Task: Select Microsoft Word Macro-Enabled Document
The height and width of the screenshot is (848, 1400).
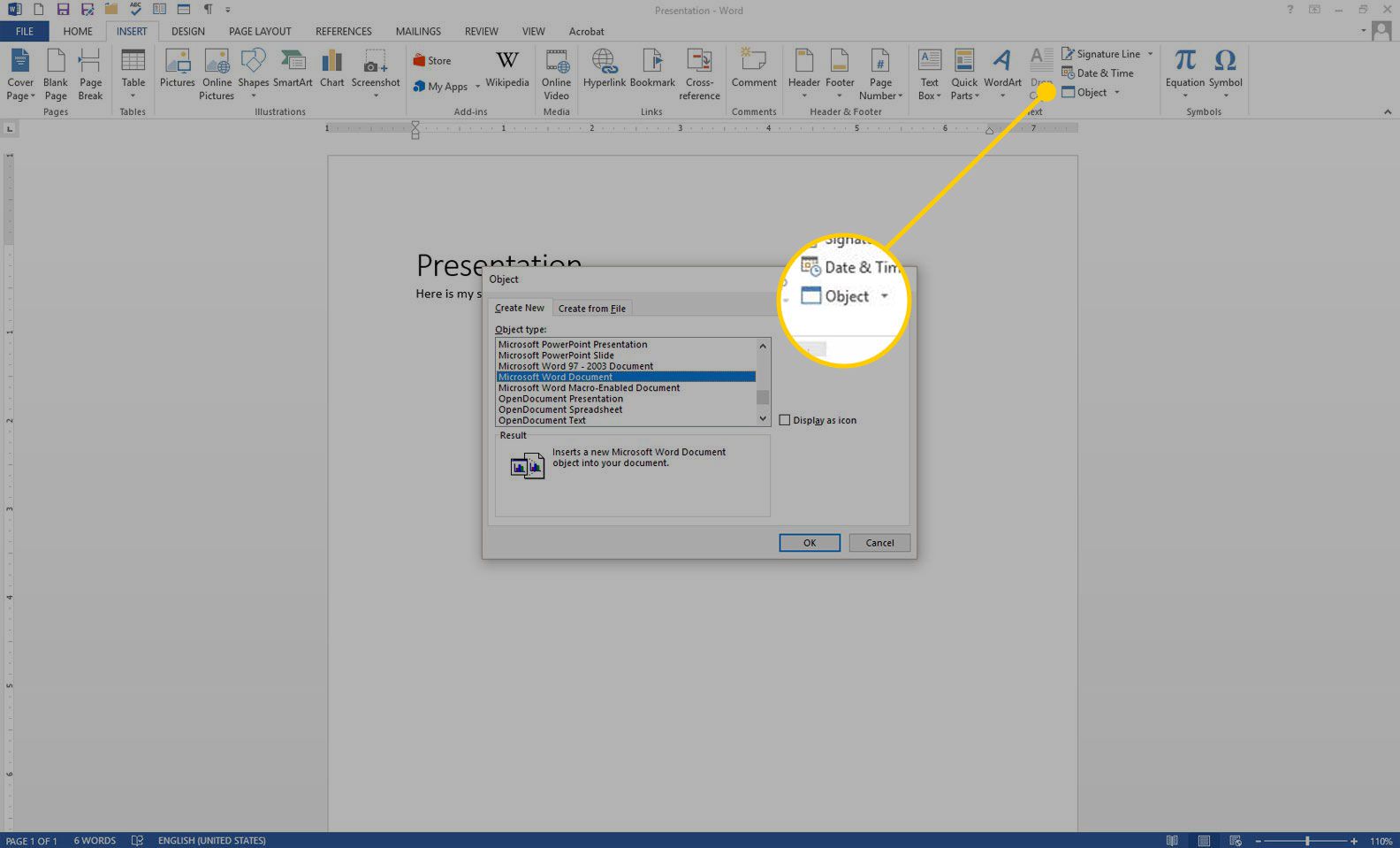Action: (626, 388)
